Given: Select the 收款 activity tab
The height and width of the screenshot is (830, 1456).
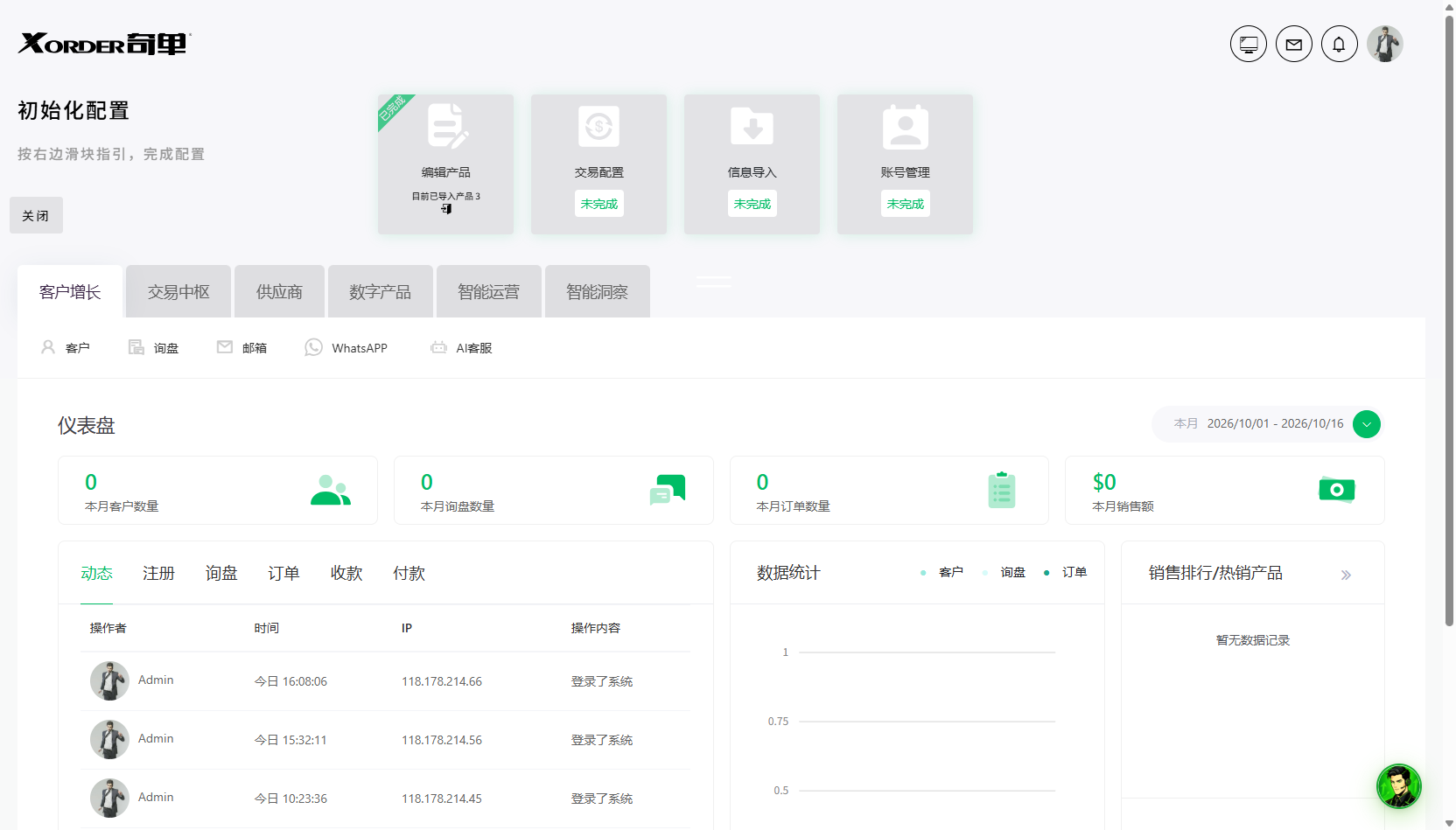Looking at the screenshot, I should click(x=346, y=574).
